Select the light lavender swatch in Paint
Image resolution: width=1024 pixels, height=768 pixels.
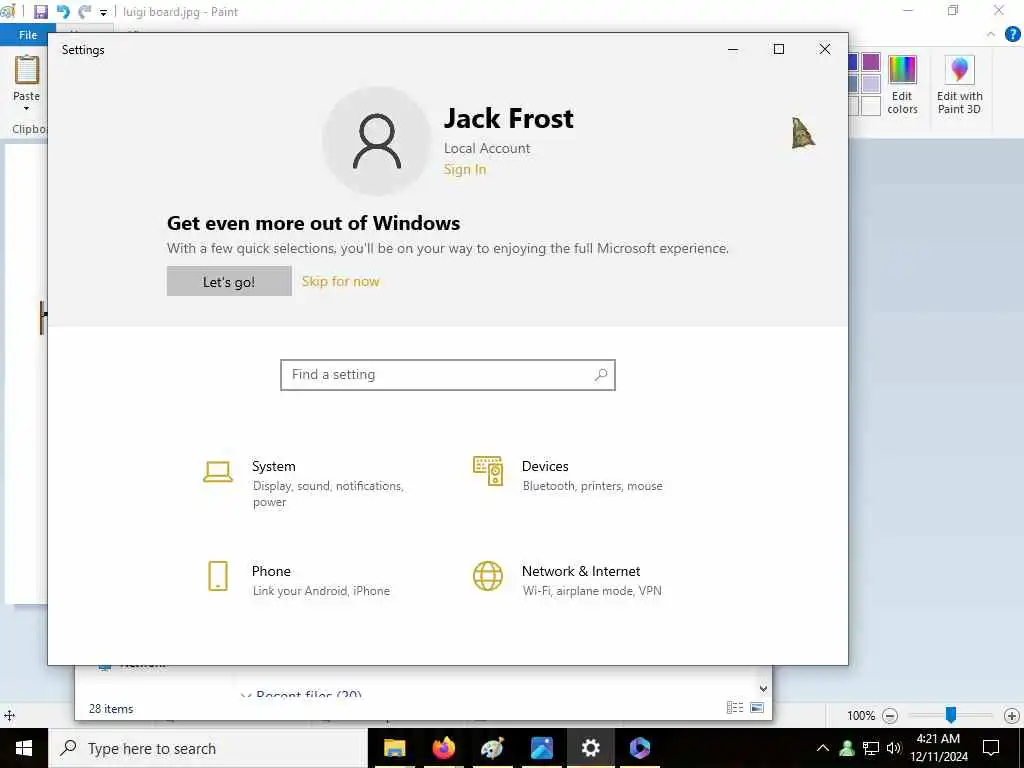[871, 84]
